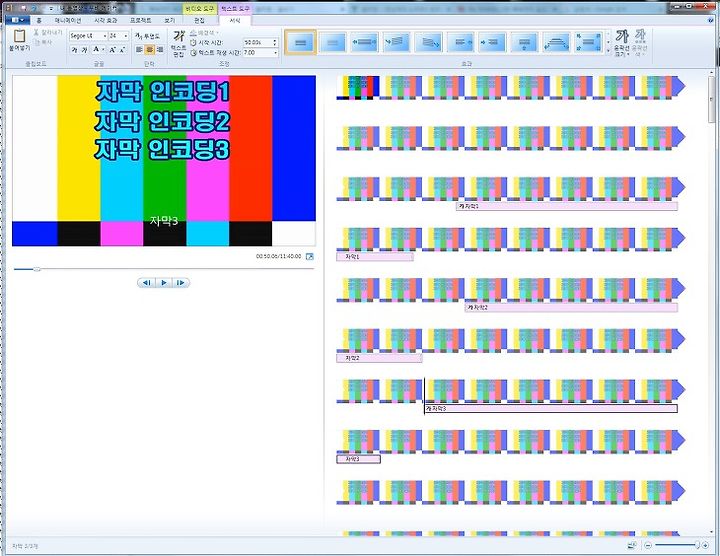Open the background color (배경색) dropdown
The image size is (720, 556).
coord(204,33)
